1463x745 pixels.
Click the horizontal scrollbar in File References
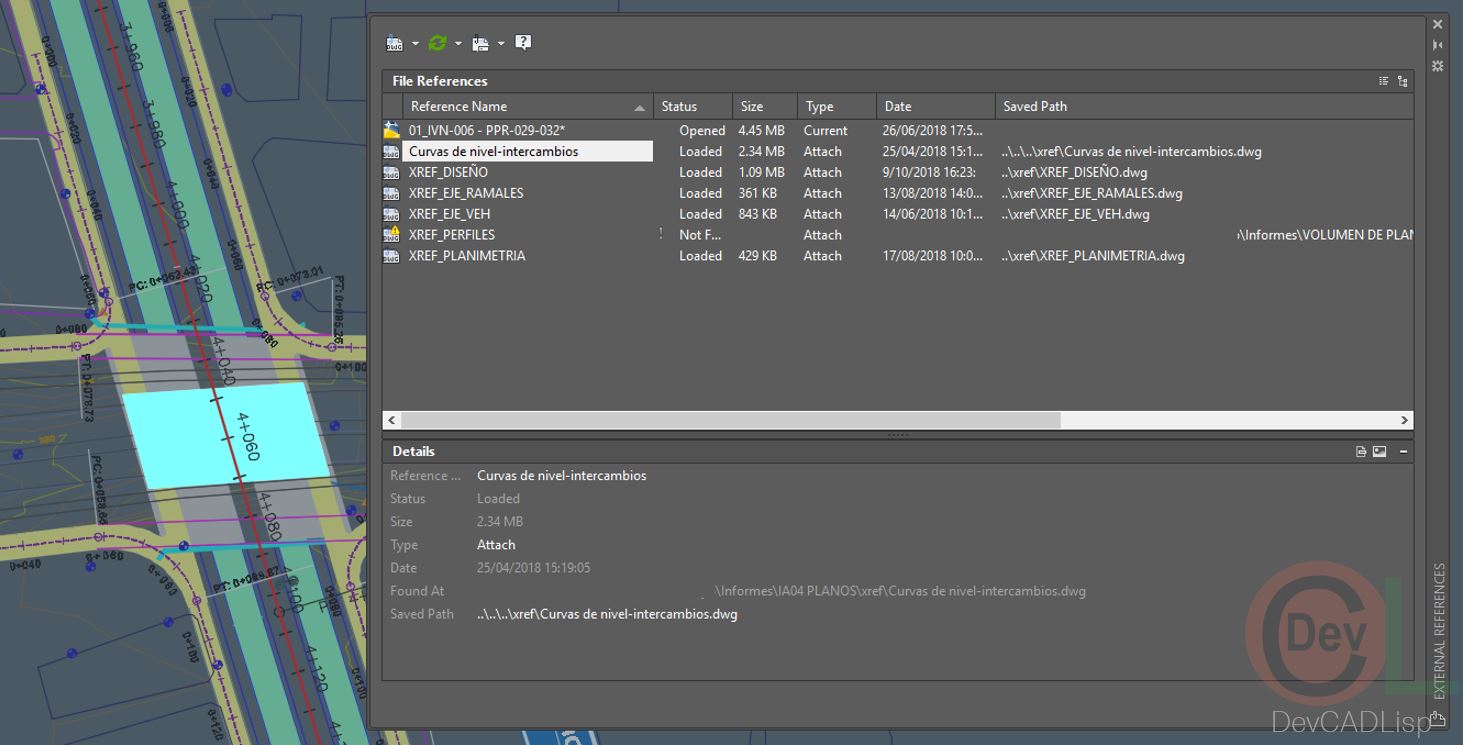pos(730,420)
